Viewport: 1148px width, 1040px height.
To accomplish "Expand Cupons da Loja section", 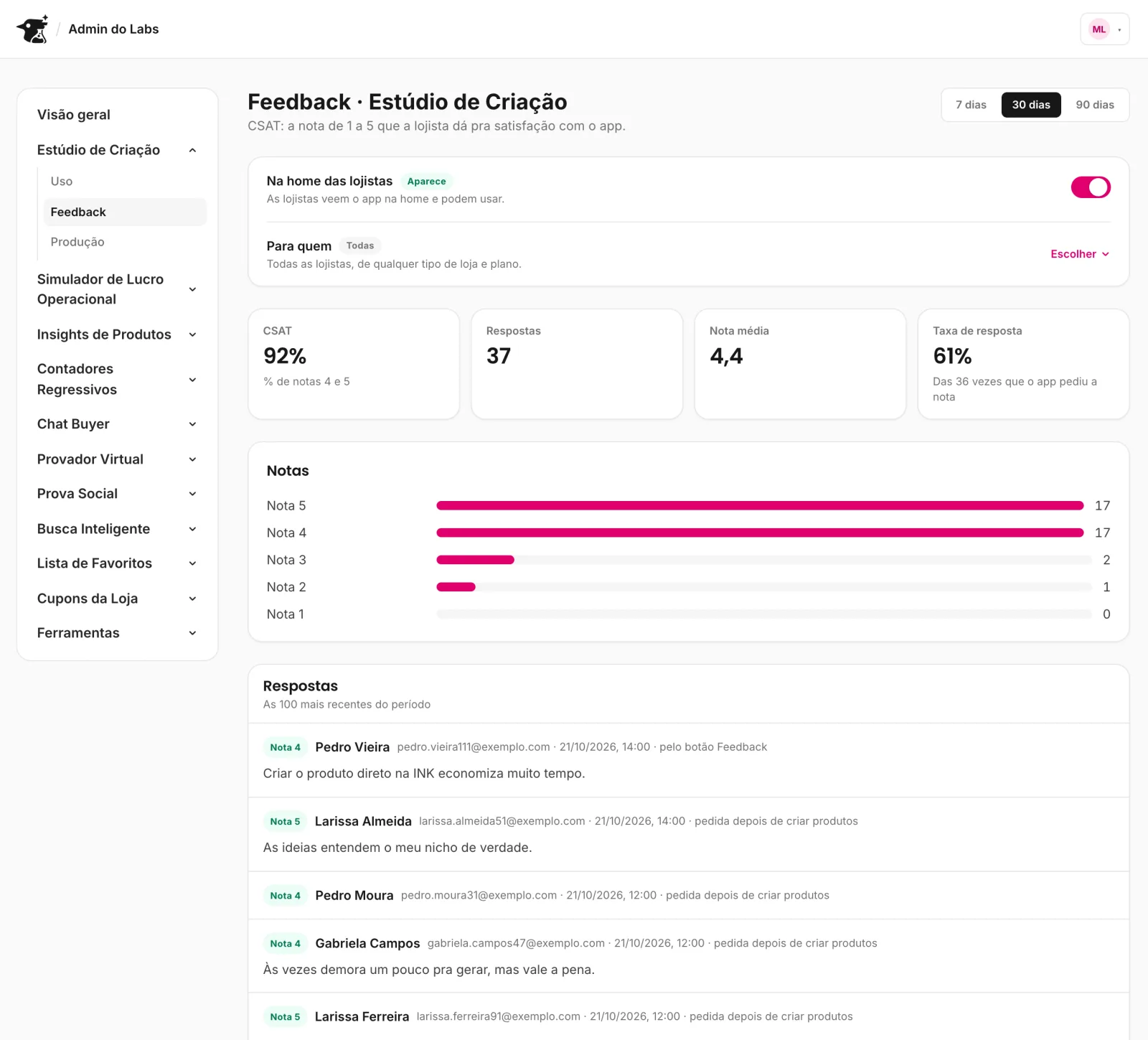I will 117,599.
